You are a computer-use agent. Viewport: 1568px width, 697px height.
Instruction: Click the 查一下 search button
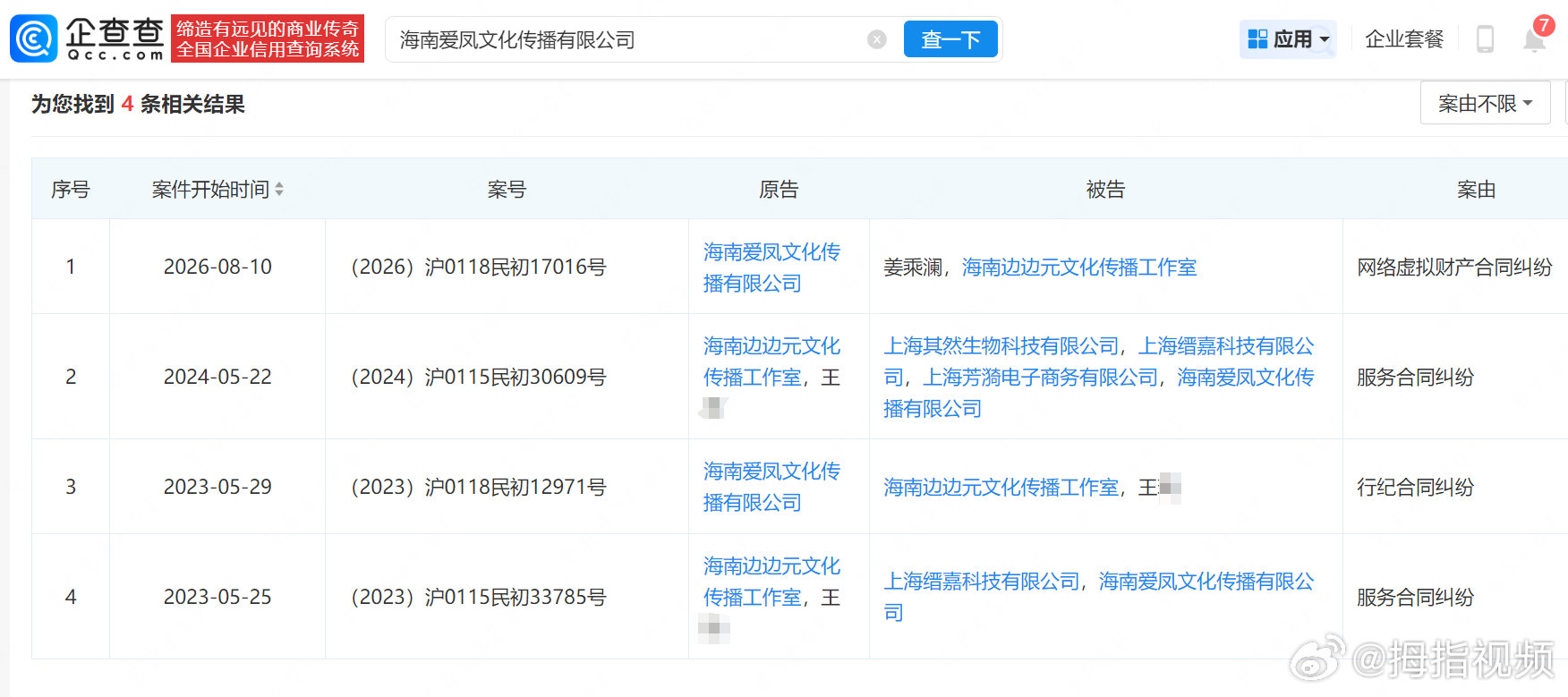tap(950, 39)
